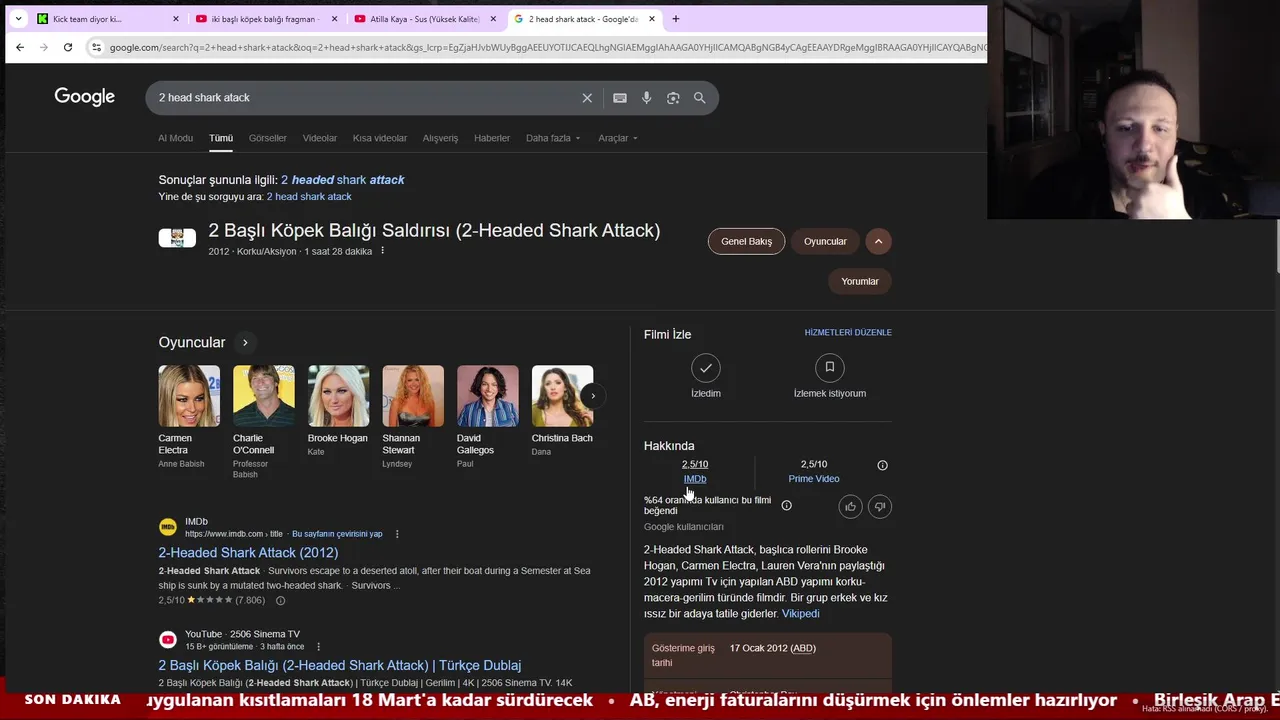Screen dimensions: 1280x720
Task: Collapse the knowledge panel chips with the up chevron
Action: coord(878,241)
